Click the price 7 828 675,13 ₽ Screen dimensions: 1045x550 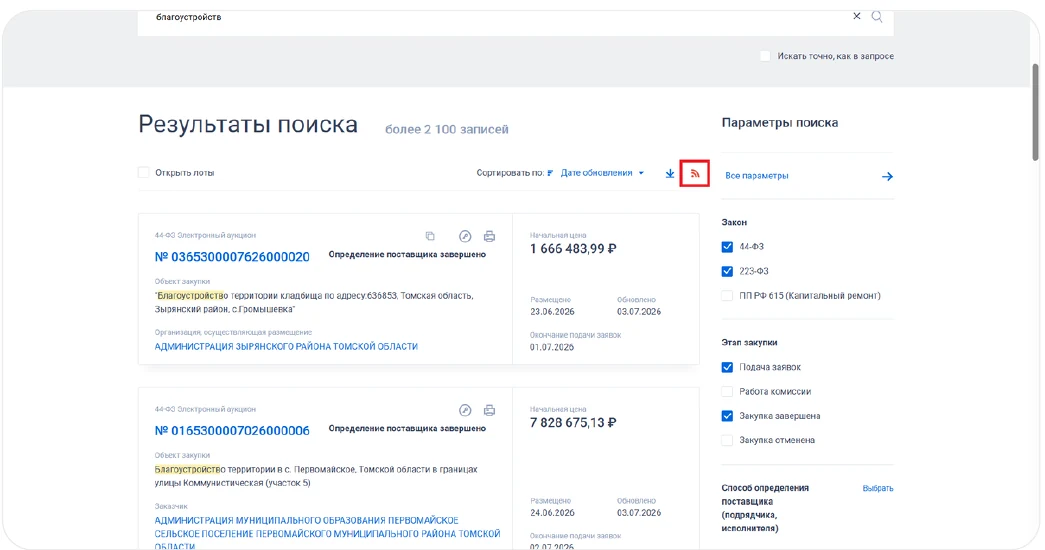(x=573, y=423)
